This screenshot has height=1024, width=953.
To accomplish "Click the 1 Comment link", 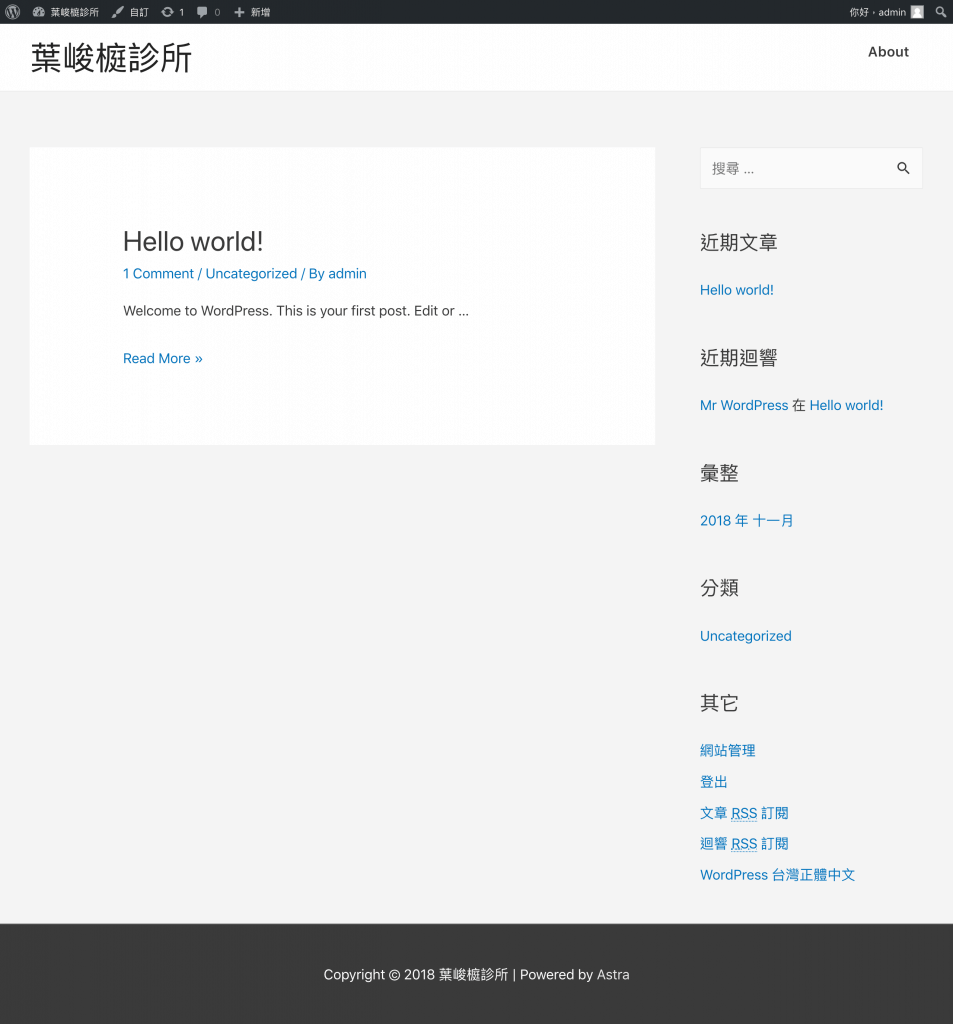I will (x=158, y=274).
